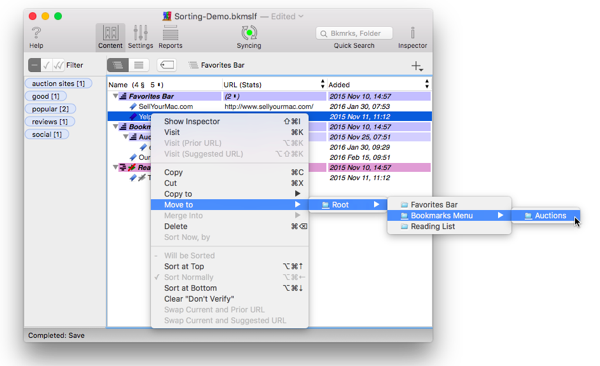Viewport: 600px width, 366px height.
Task: Toggle the filter minus segment
Action: click(34, 65)
